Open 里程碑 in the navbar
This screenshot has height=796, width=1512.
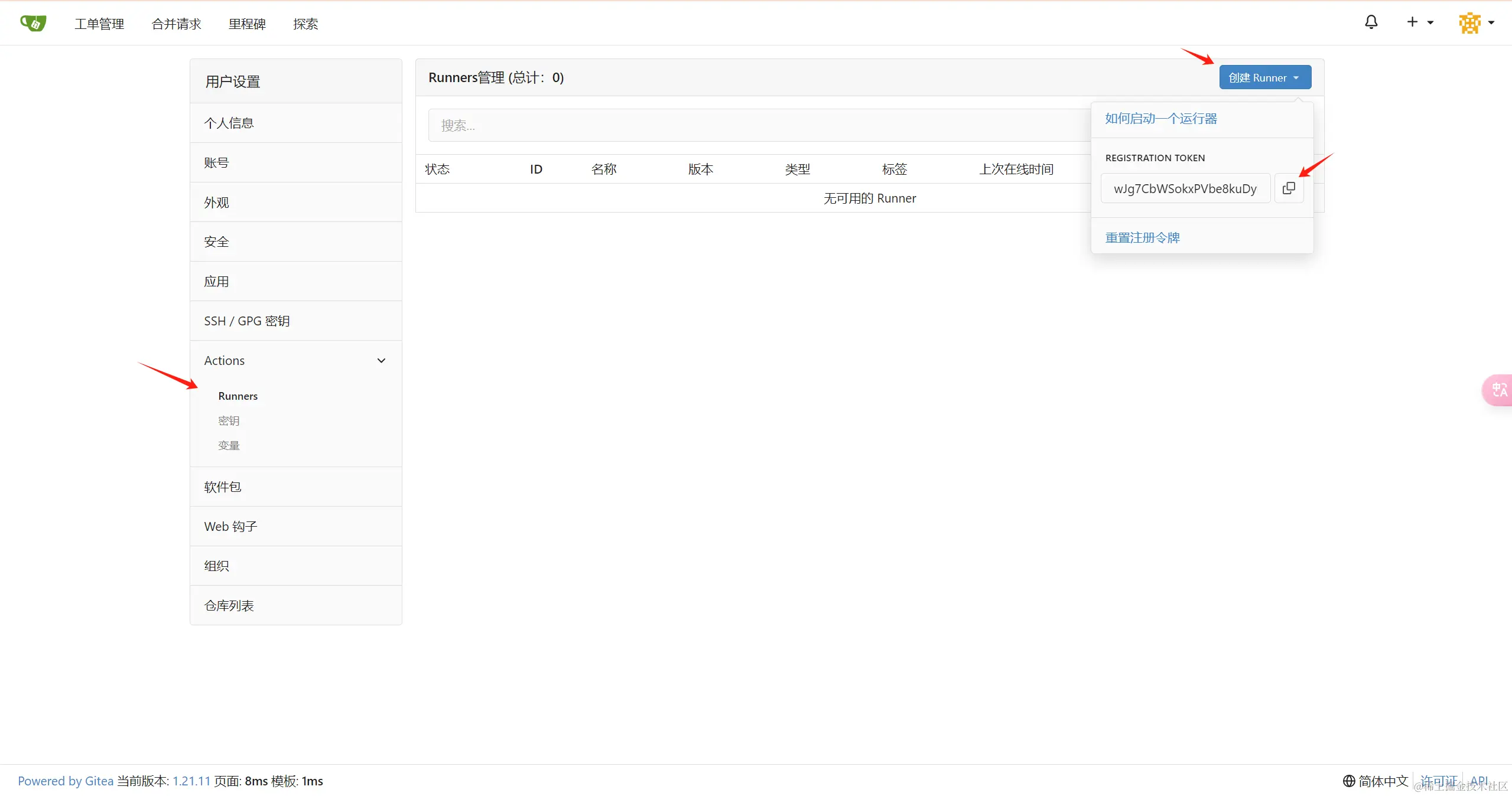[x=247, y=24]
